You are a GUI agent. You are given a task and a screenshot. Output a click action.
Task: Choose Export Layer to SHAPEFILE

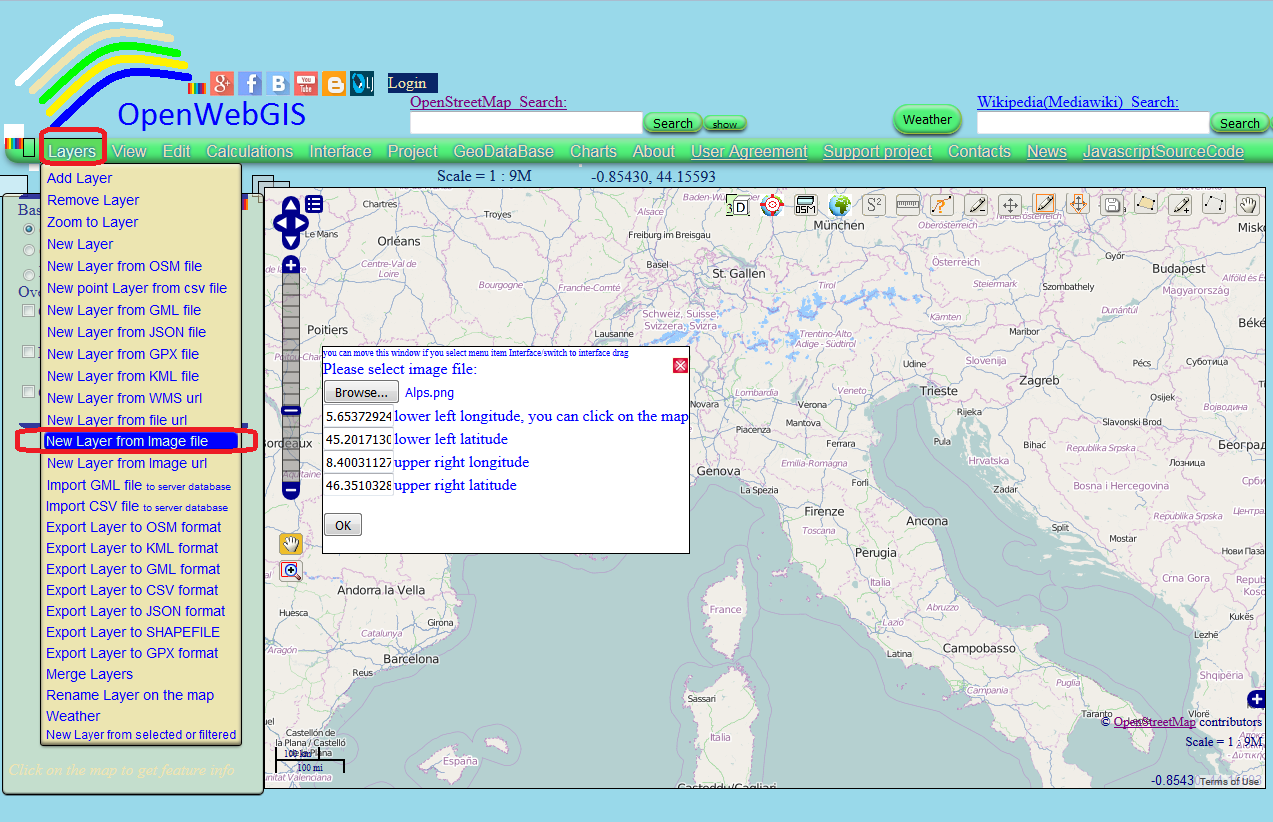coord(133,632)
